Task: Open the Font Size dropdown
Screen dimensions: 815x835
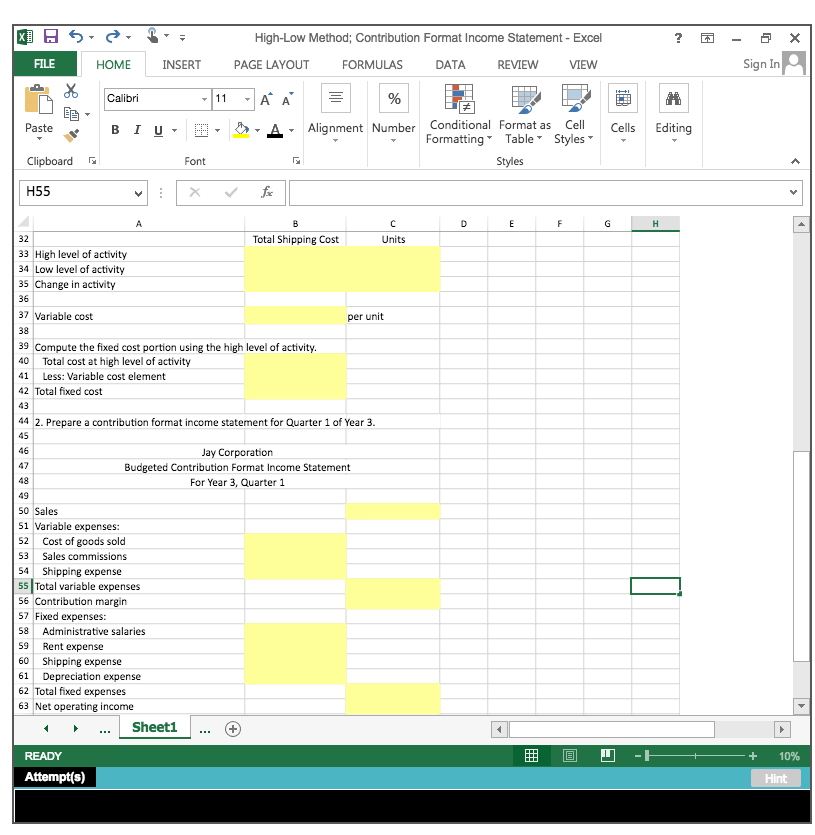Action: point(246,99)
